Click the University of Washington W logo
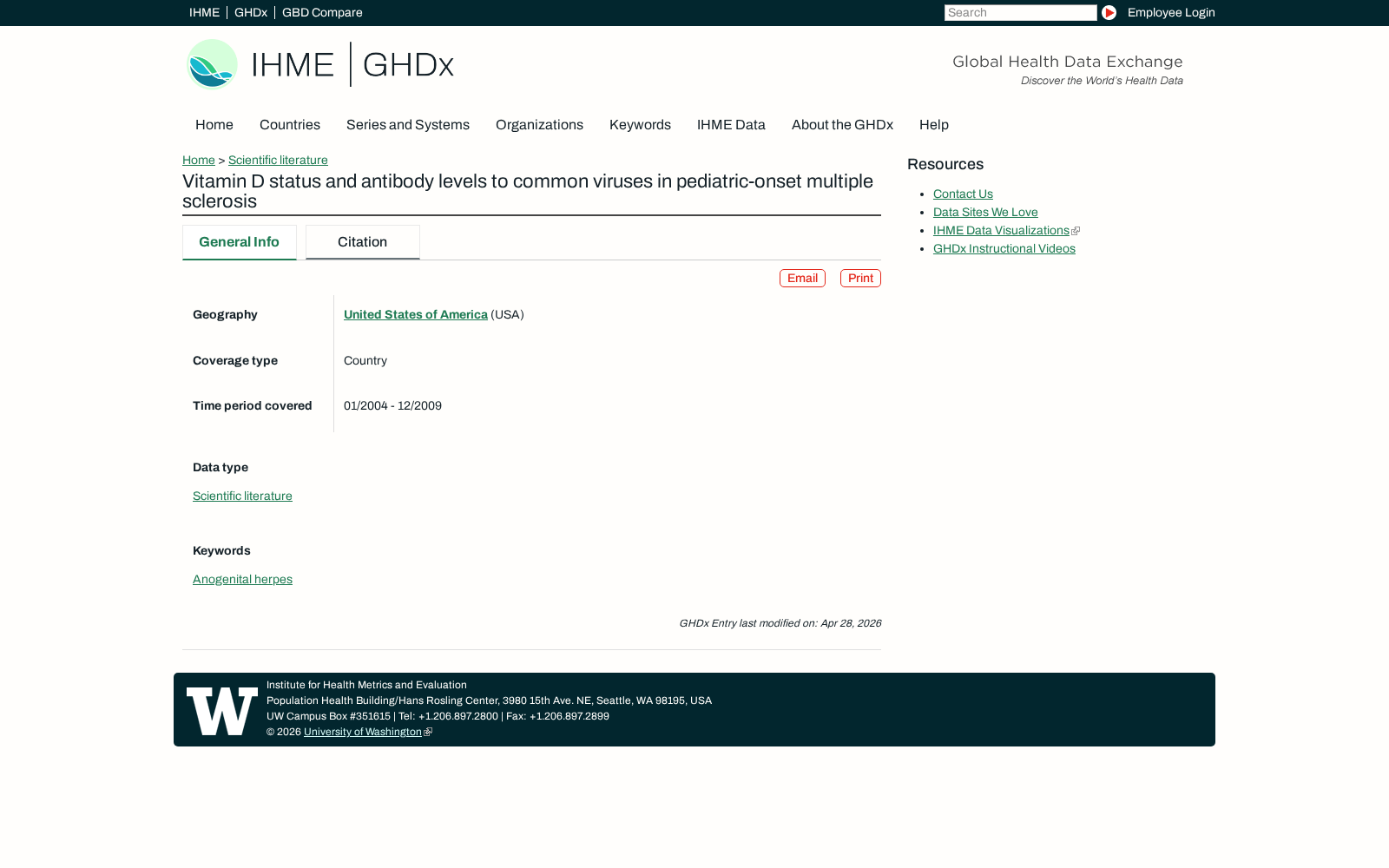Screen dimensions: 1389x868 click(x=222, y=711)
